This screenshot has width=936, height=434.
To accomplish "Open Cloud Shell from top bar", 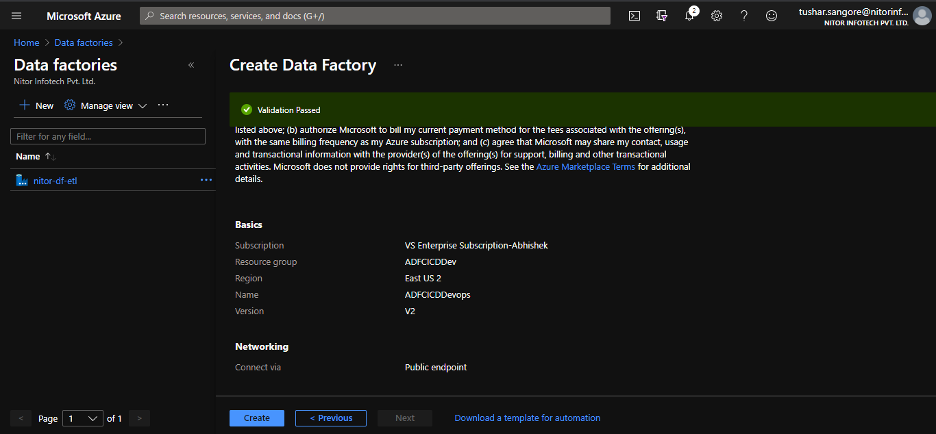I will 635,16.
